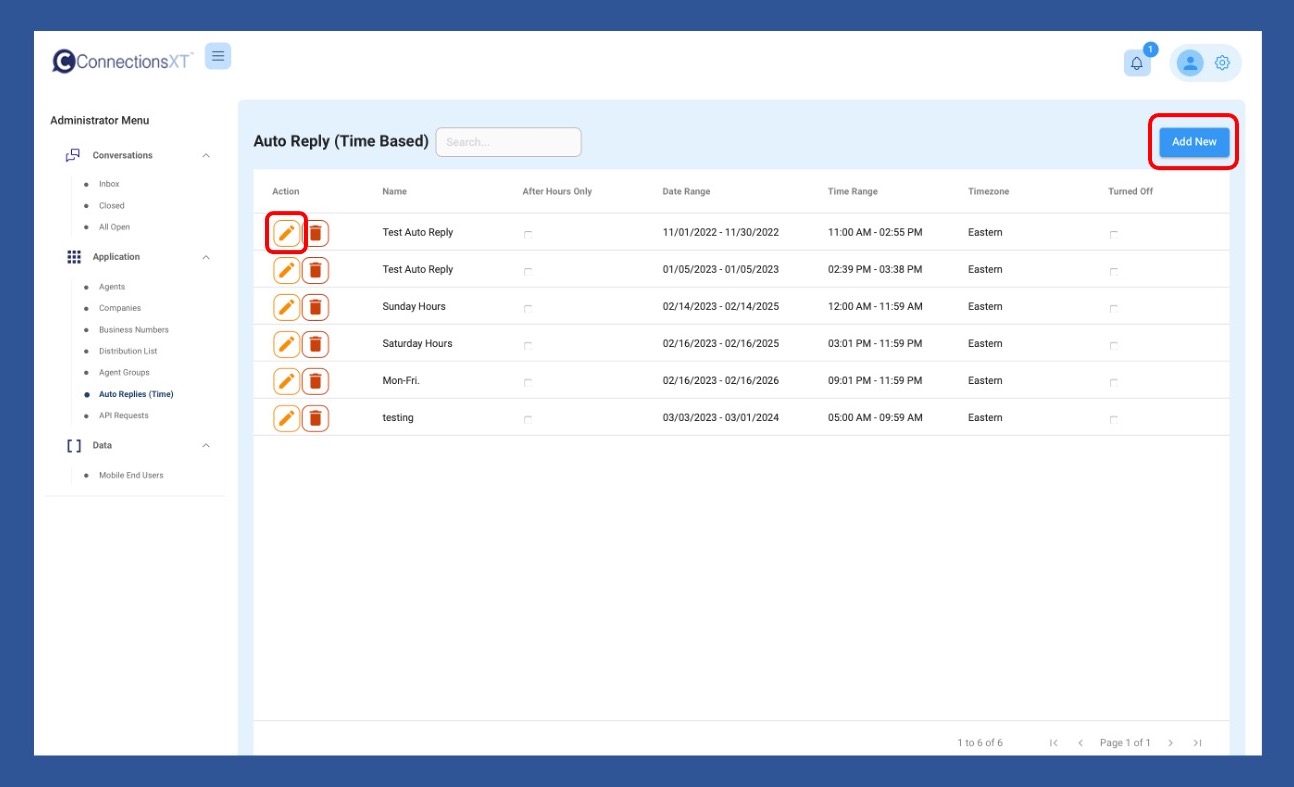The height and width of the screenshot is (787, 1294).
Task: Click pencil icon for Mon-Fri. row
Action: (x=286, y=381)
